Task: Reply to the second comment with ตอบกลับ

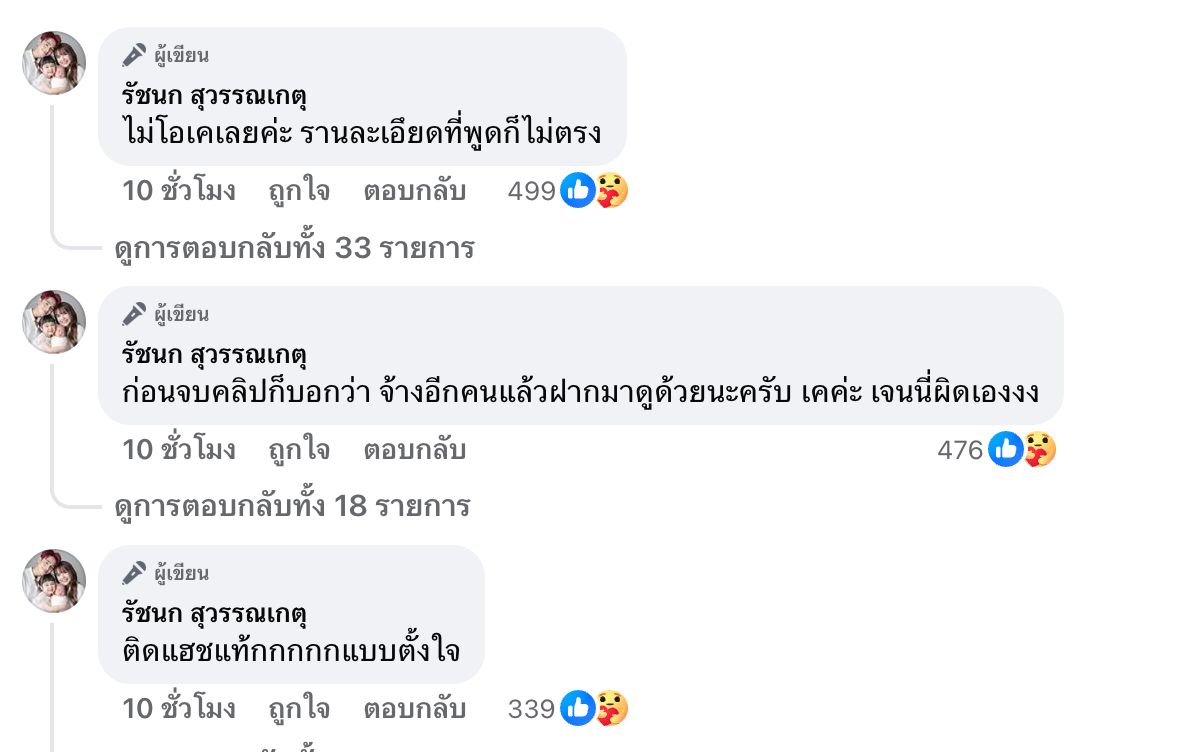Action: click(x=414, y=450)
